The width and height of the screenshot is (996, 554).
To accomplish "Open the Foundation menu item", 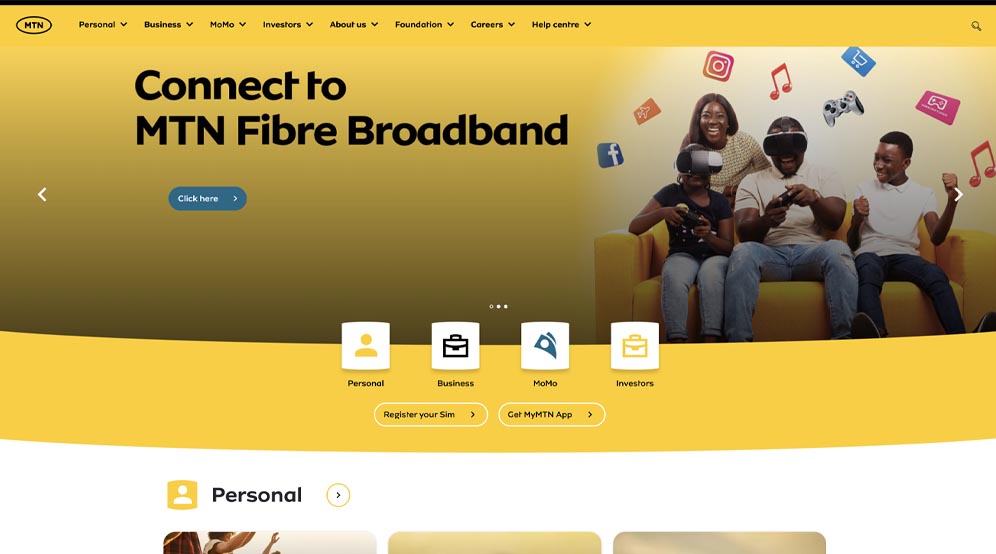I will click(424, 24).
